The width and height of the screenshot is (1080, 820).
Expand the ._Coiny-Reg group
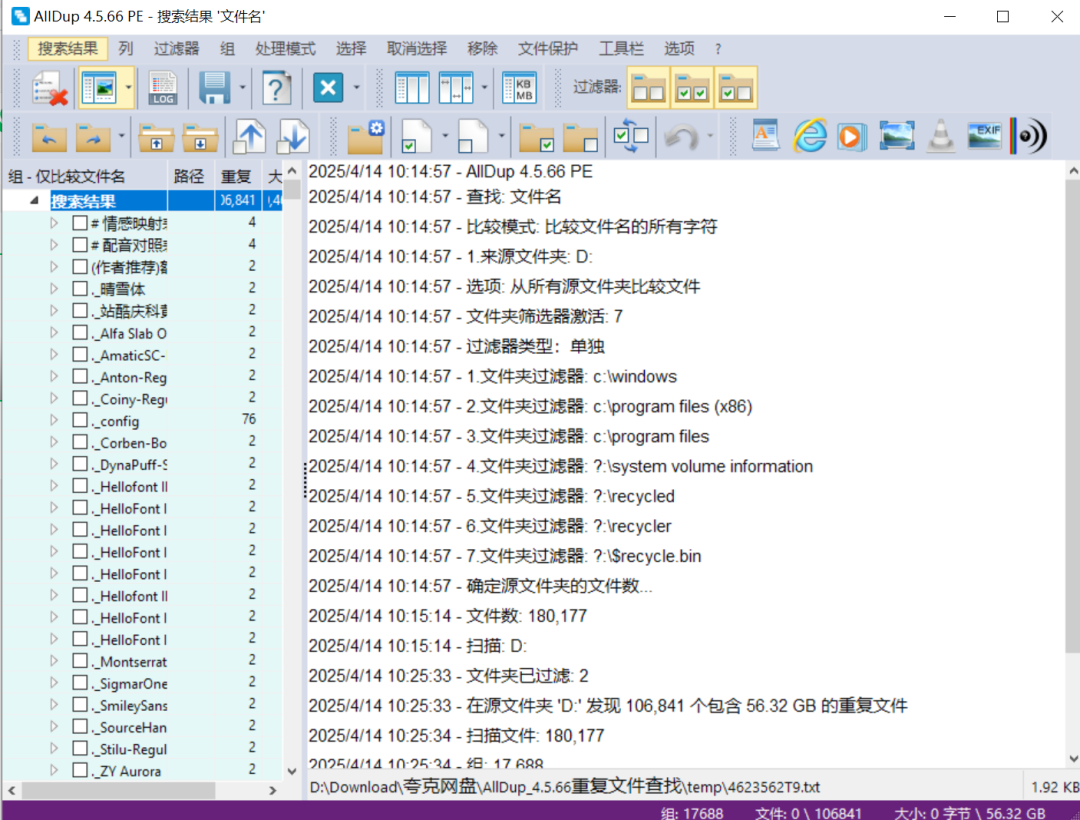click(x=54, y=398)
